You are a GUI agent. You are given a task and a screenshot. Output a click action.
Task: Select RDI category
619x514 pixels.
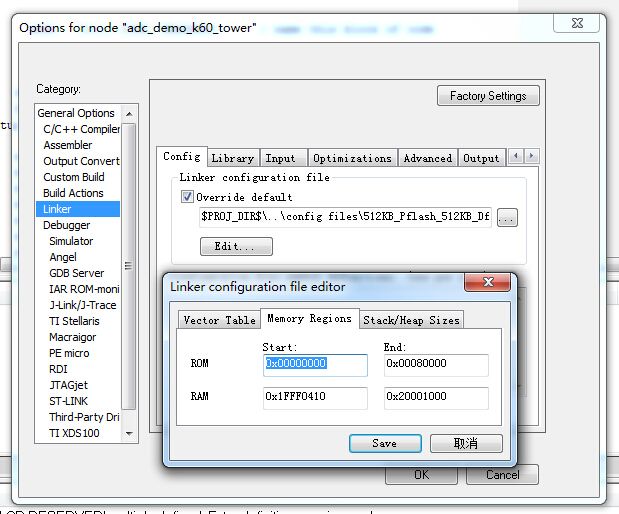click(x=58, y=369)
